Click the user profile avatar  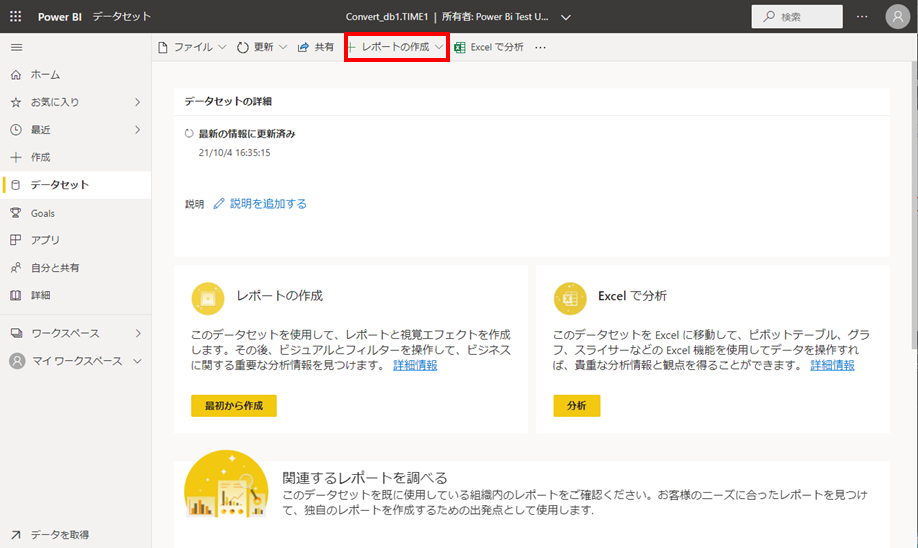[897, 17]
